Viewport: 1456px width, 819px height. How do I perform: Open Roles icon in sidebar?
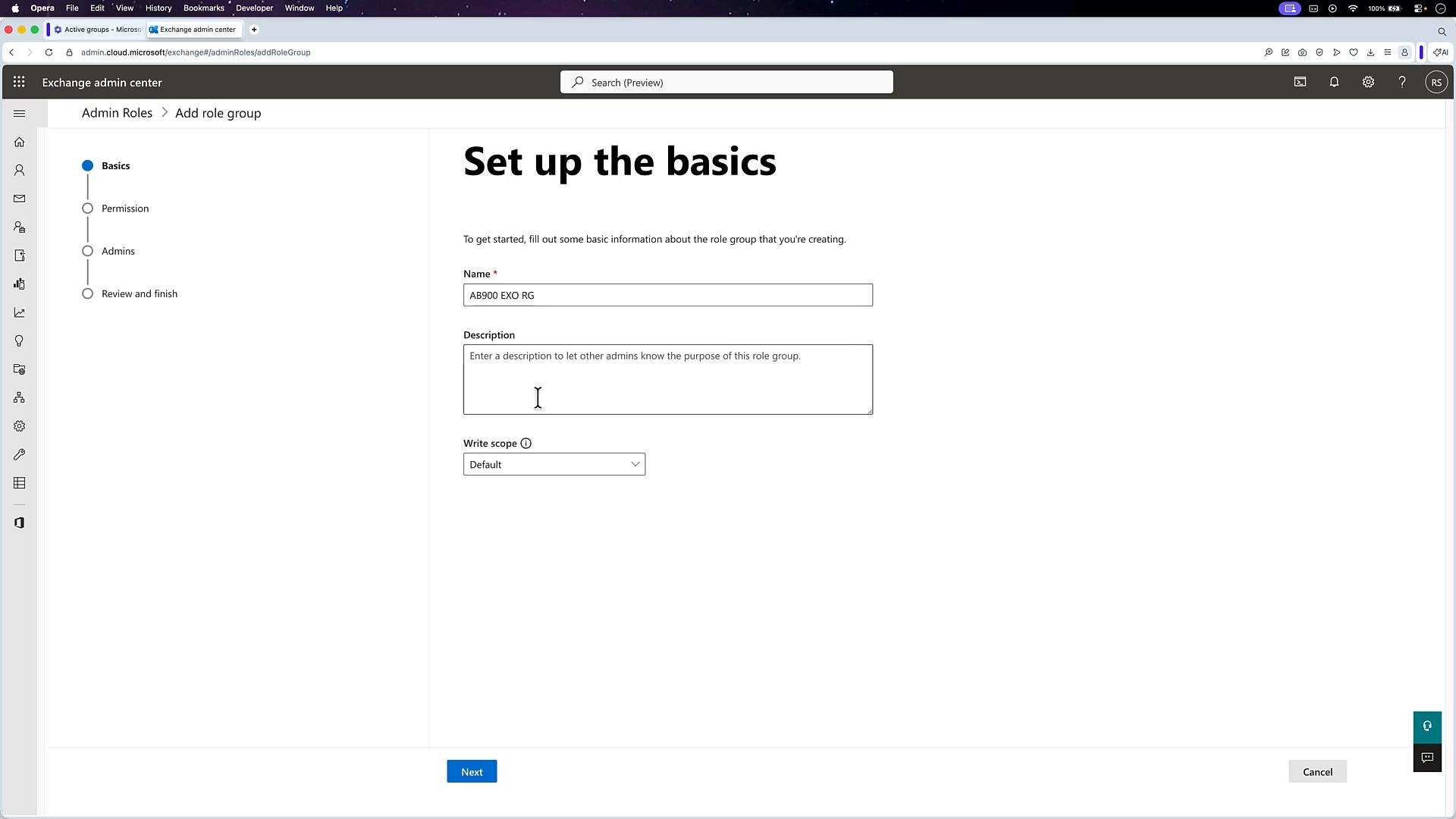20,227
